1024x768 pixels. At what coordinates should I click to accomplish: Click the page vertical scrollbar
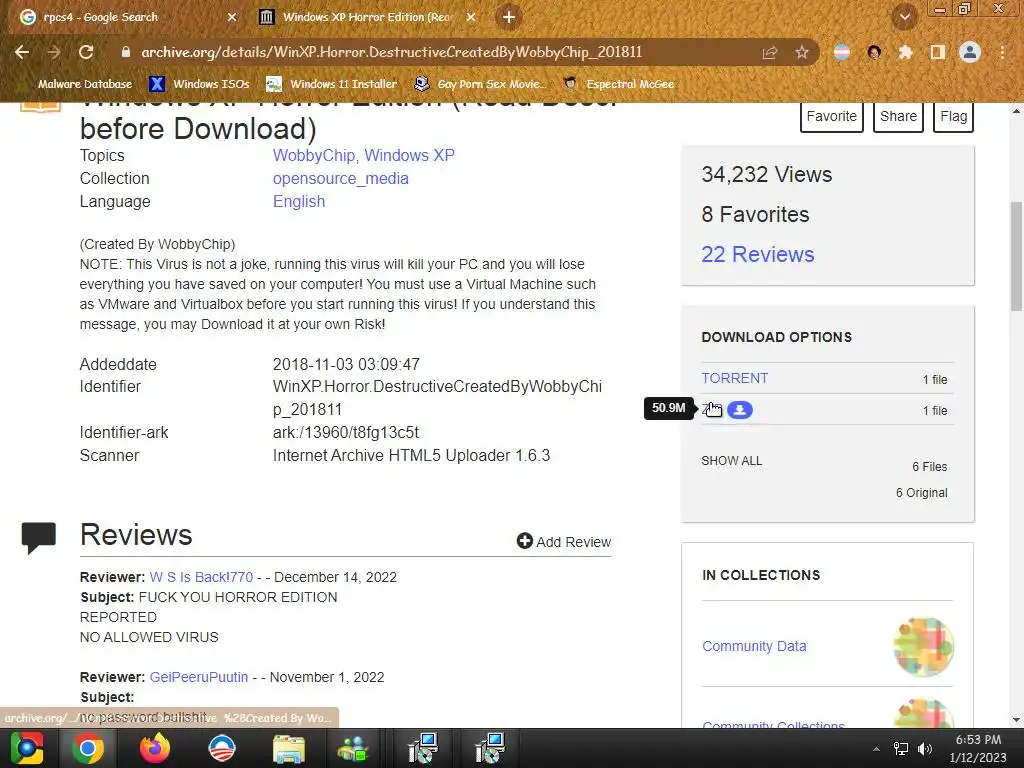tap(1016, 256)
